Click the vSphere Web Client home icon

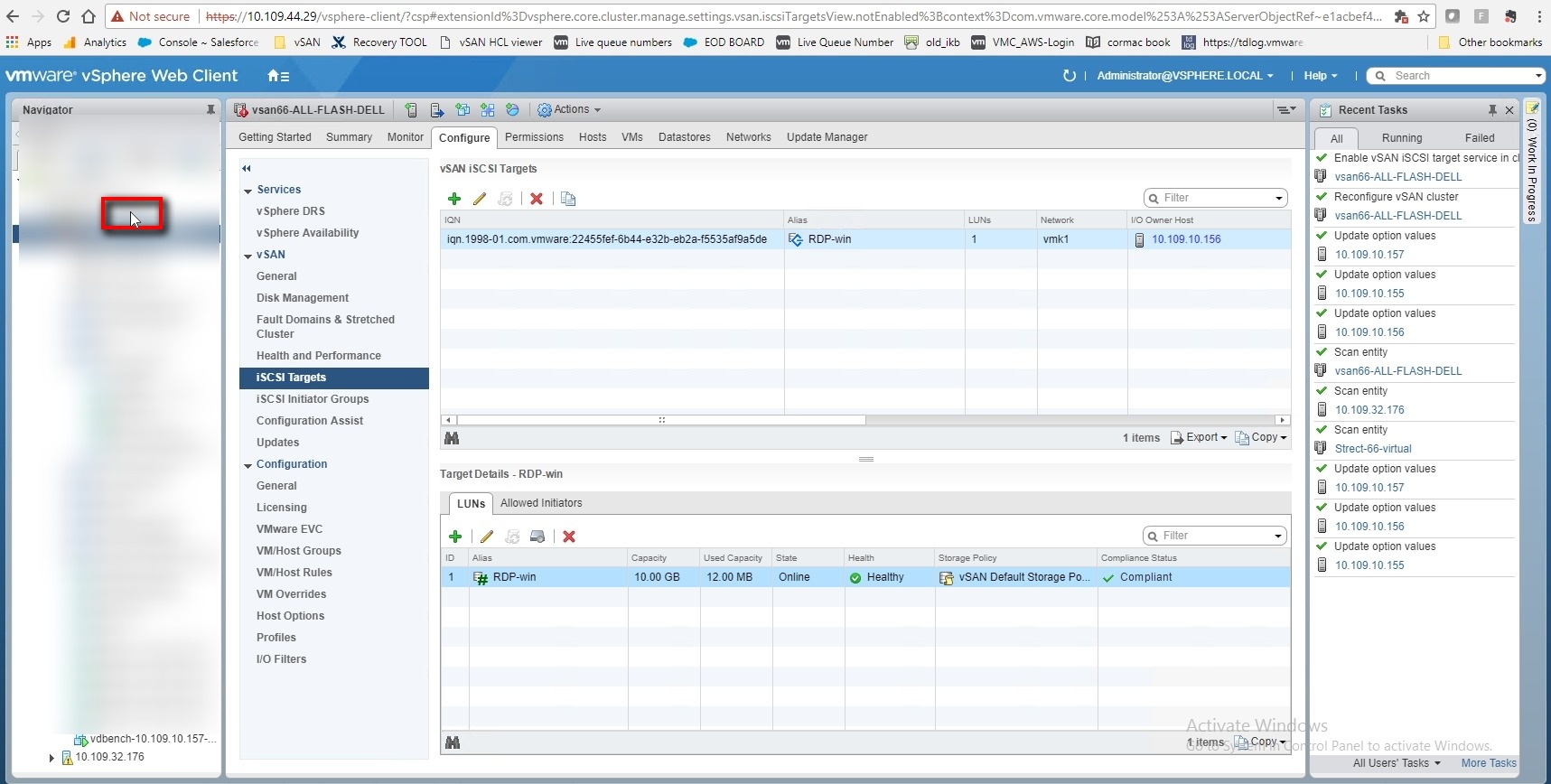pyautogui.click(x=278, y=76)
